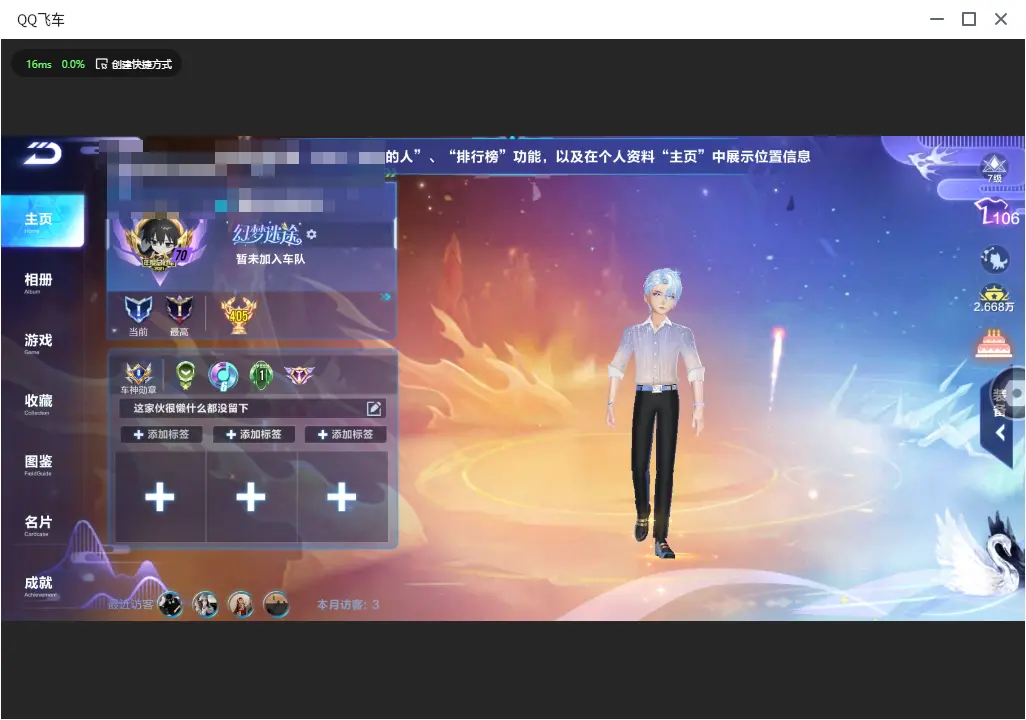Click the 最高 highest rank badge
Screen dimensions: 1026x720
pos(179,310)
